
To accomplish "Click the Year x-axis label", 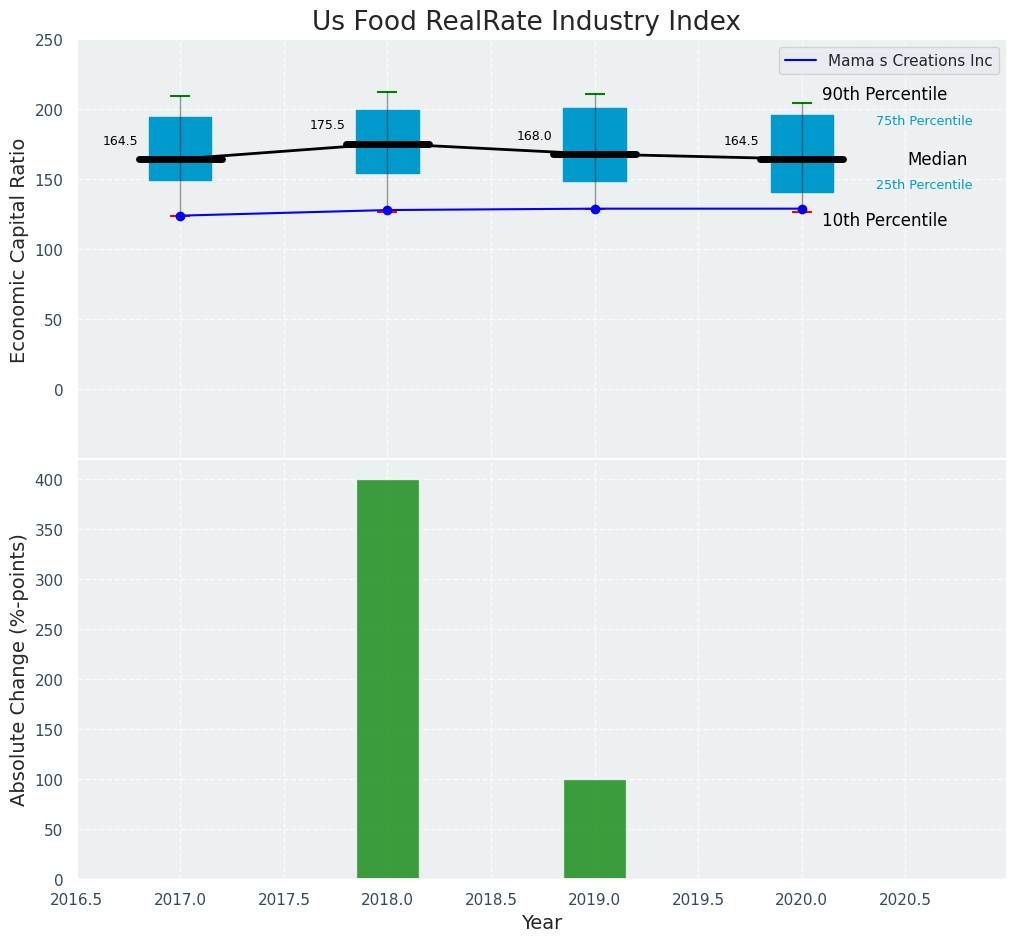I will 542,923.
